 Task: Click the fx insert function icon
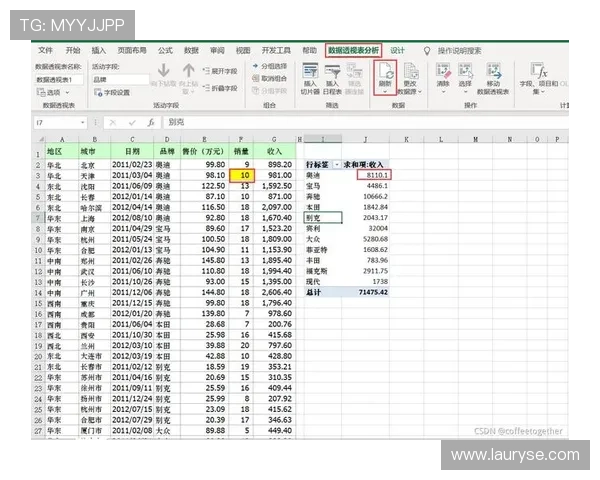coord(151,122)
